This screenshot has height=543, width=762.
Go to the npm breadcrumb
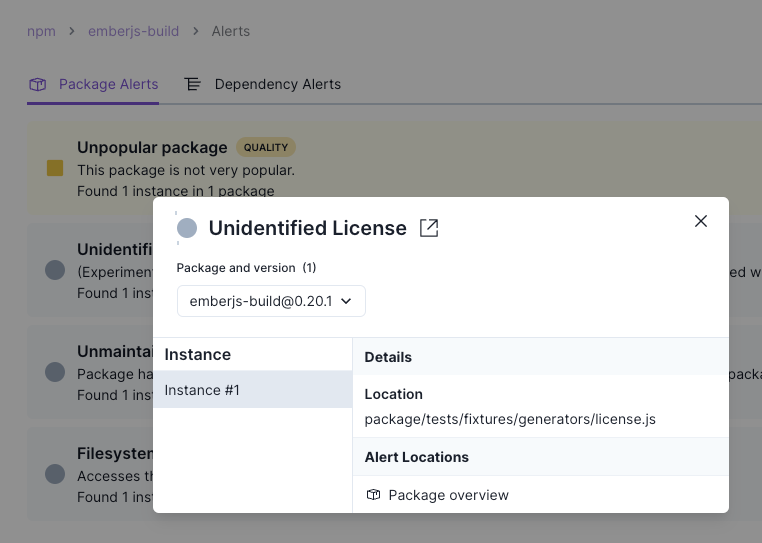tap(41, 31)
